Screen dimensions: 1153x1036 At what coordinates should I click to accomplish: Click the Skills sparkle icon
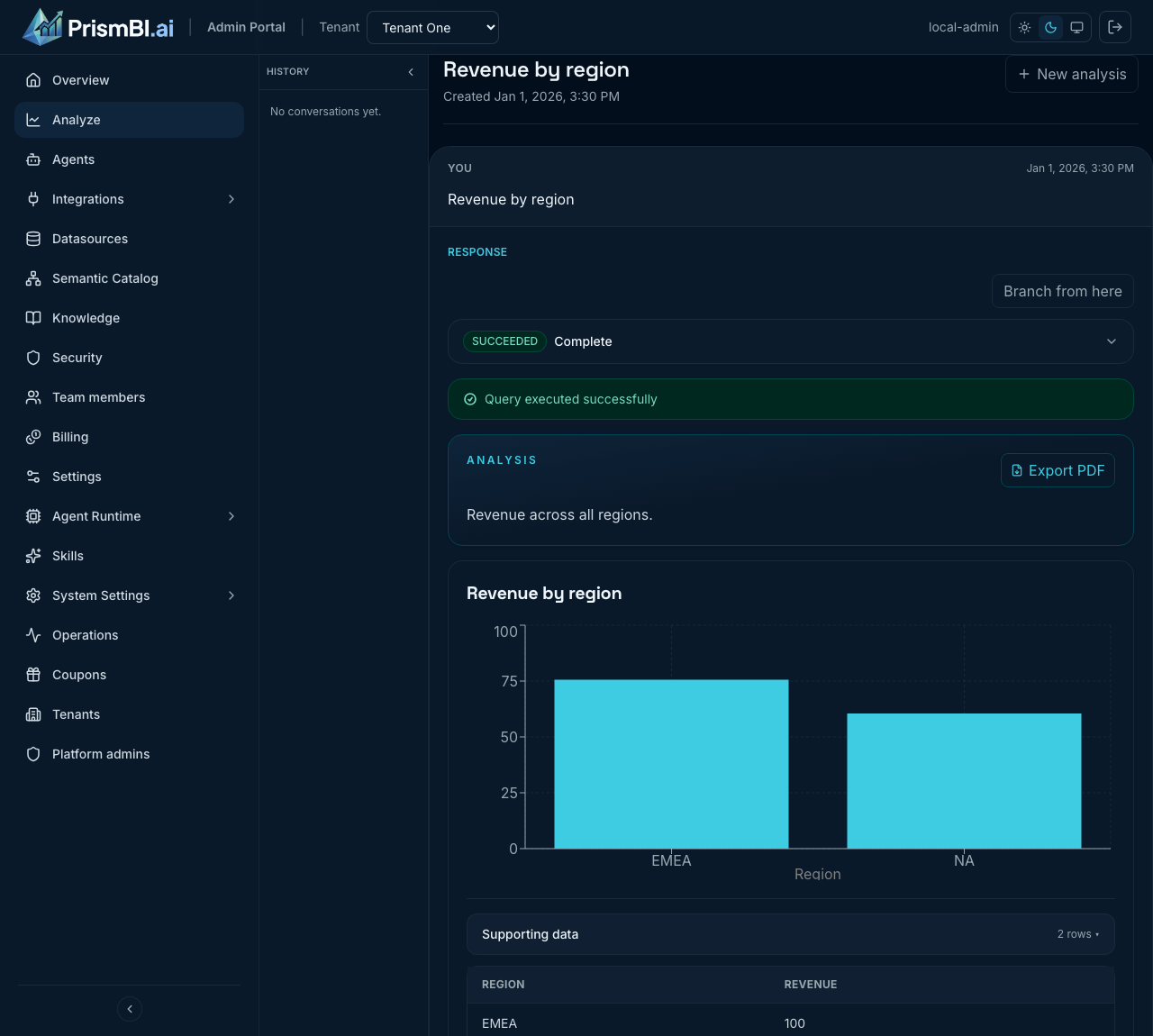point(33,556)
